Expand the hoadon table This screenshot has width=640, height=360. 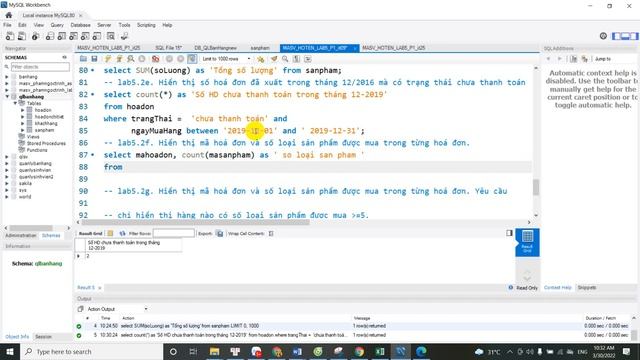click(x=23, y=110)
